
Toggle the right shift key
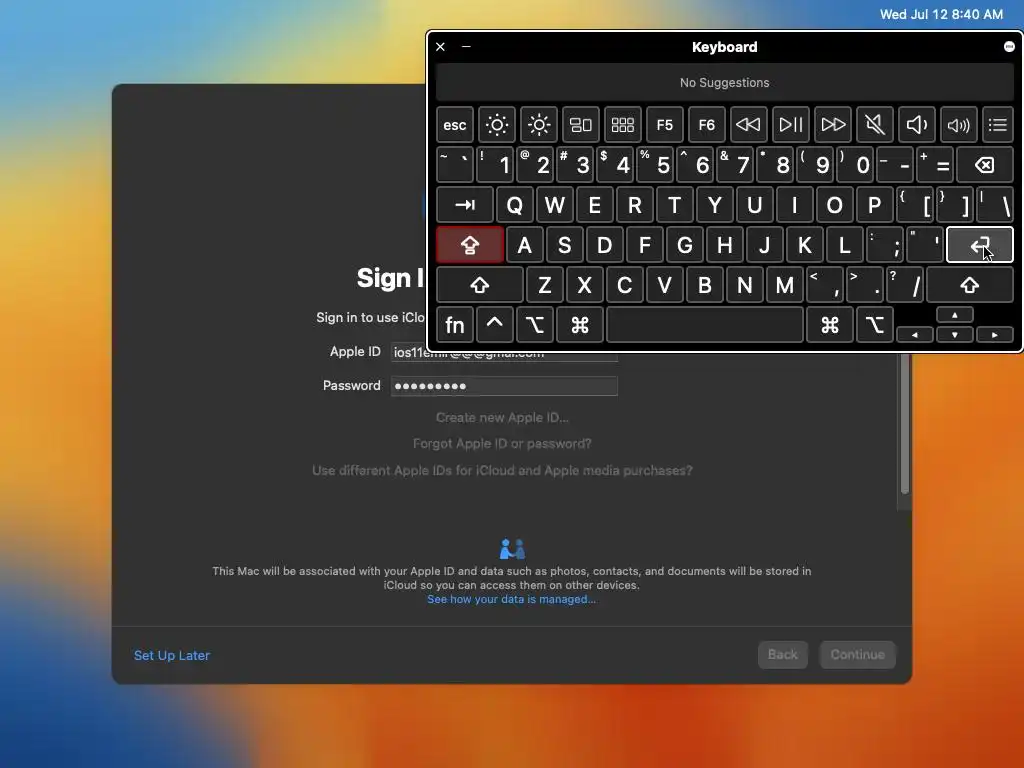tap(970, 285)
